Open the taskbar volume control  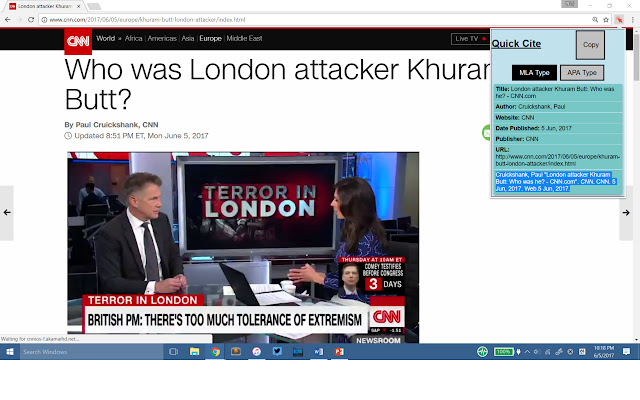[537, 352]
